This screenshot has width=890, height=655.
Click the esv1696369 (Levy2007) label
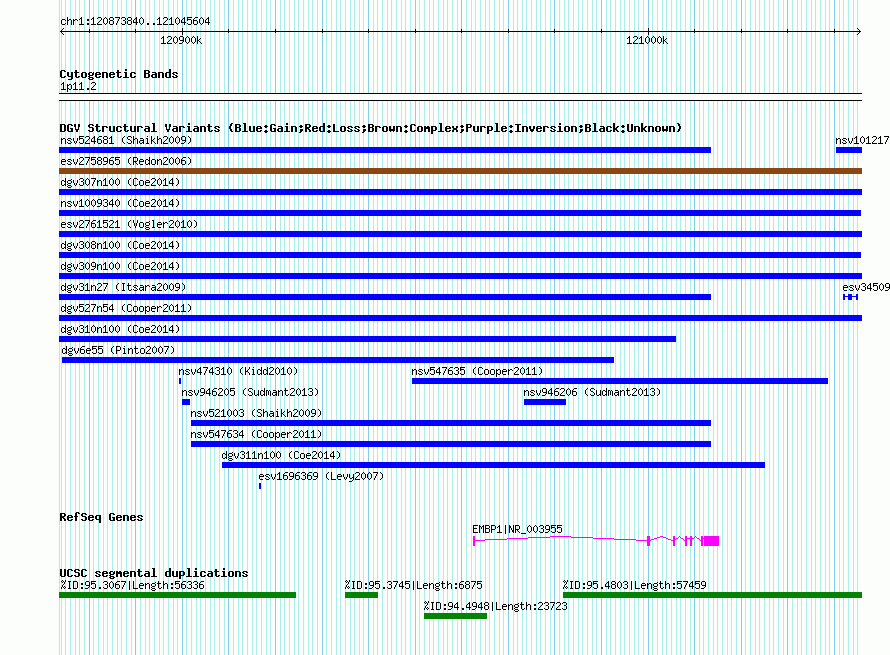pos(321,476)
